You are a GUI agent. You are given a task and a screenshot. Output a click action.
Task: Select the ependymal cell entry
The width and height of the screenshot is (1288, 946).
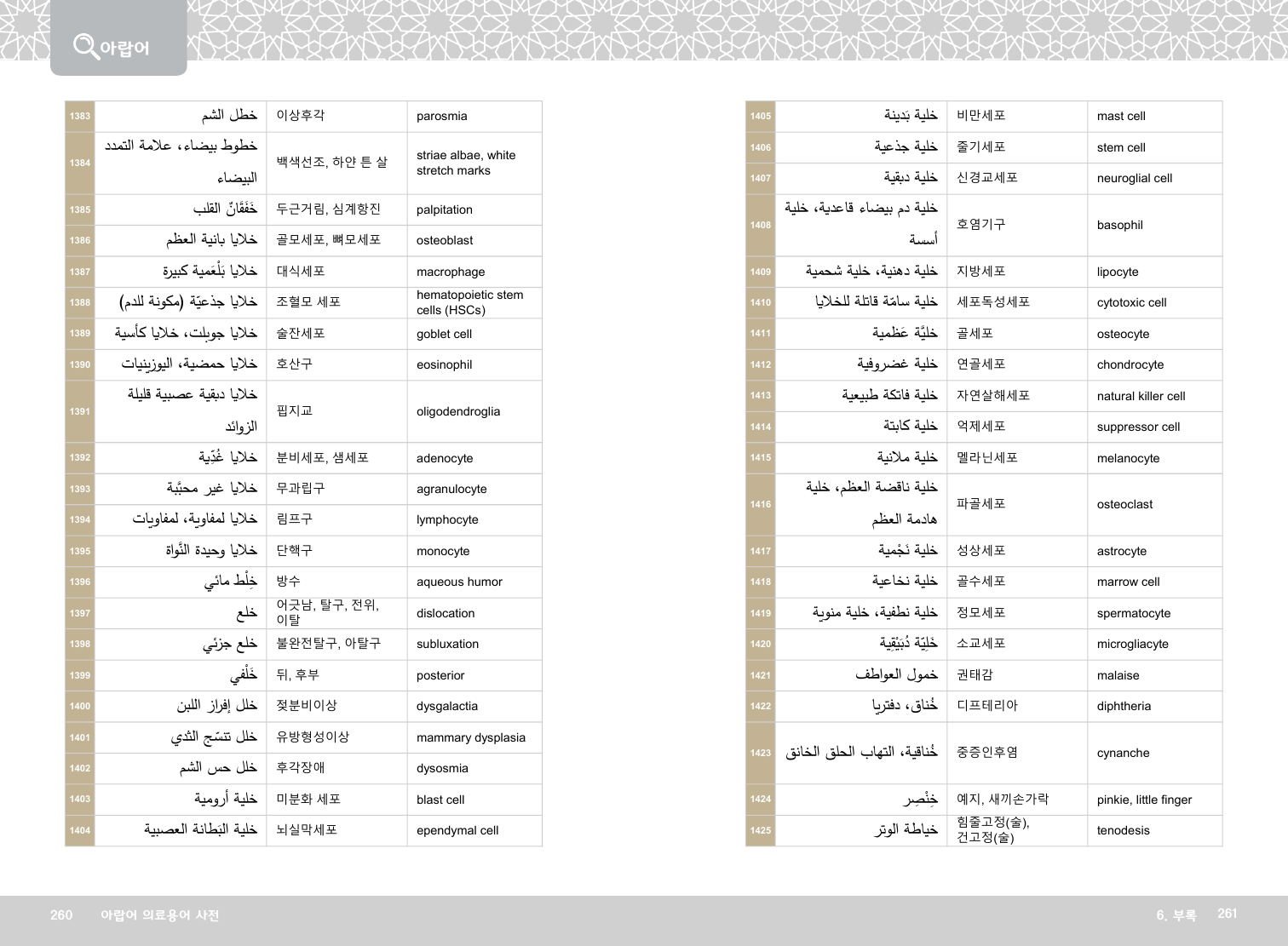click(x=457, y=830)
